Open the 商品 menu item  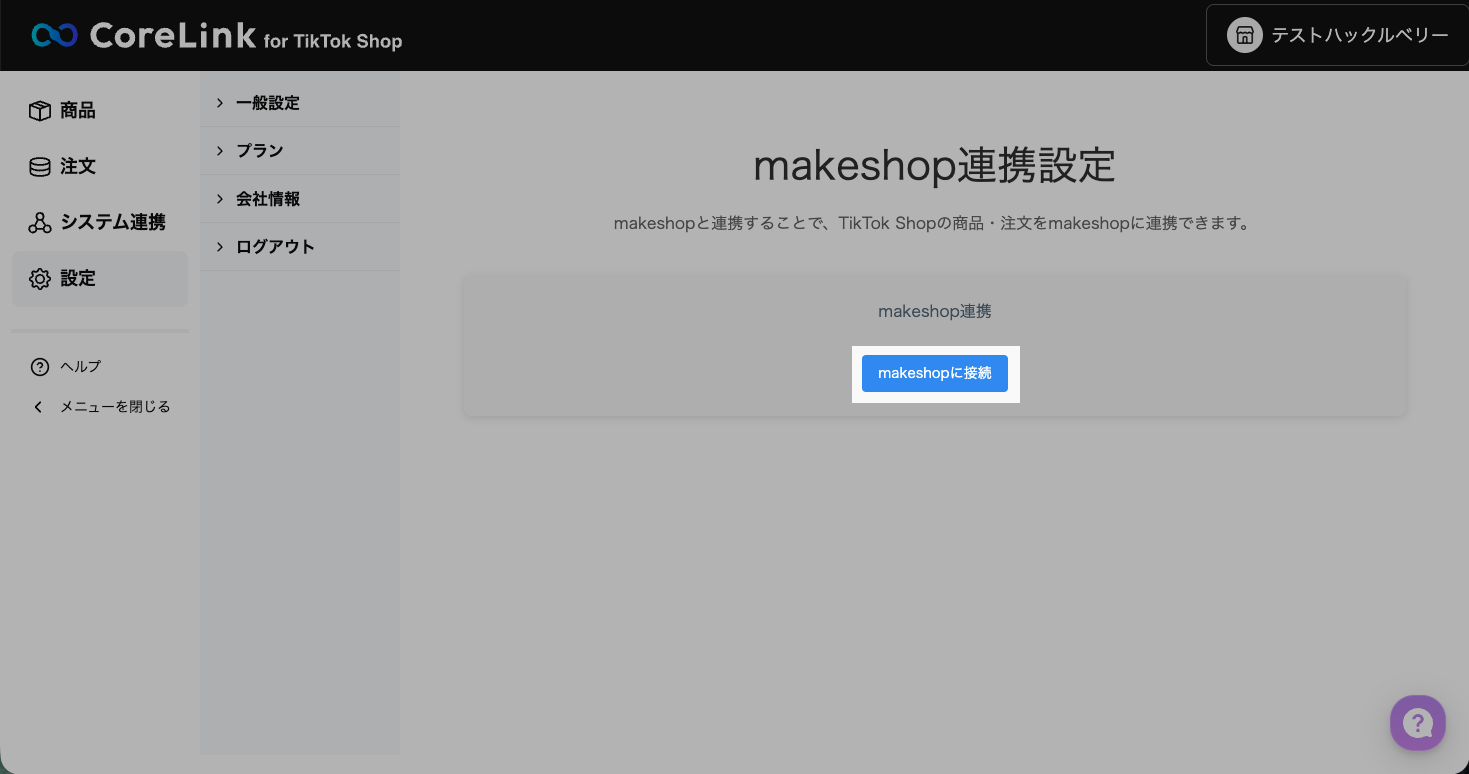100,111
